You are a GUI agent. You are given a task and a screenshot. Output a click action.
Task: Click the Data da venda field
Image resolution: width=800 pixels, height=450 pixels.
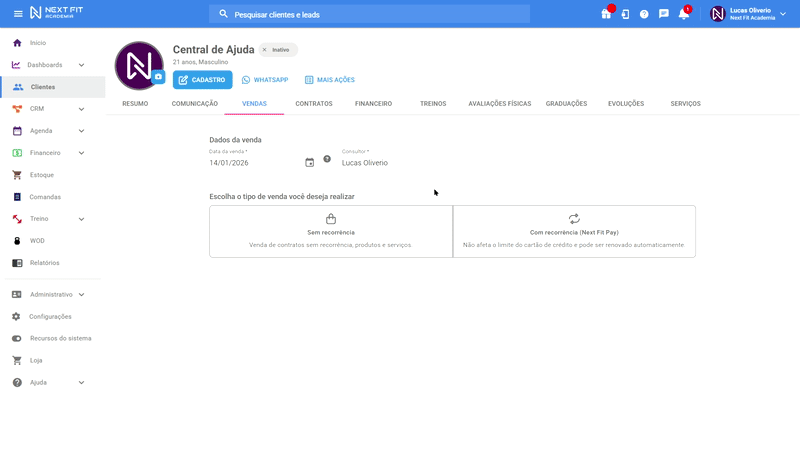coord(255,163)
